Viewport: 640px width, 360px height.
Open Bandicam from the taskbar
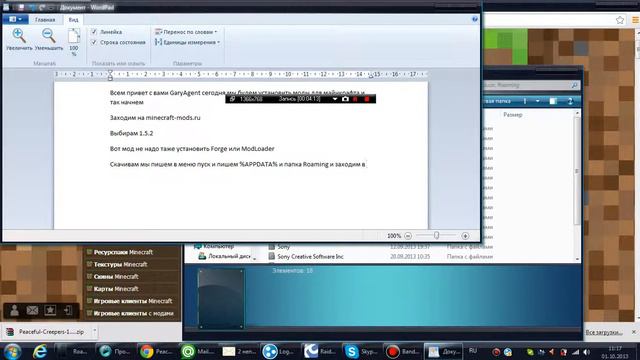pos(402,351)
